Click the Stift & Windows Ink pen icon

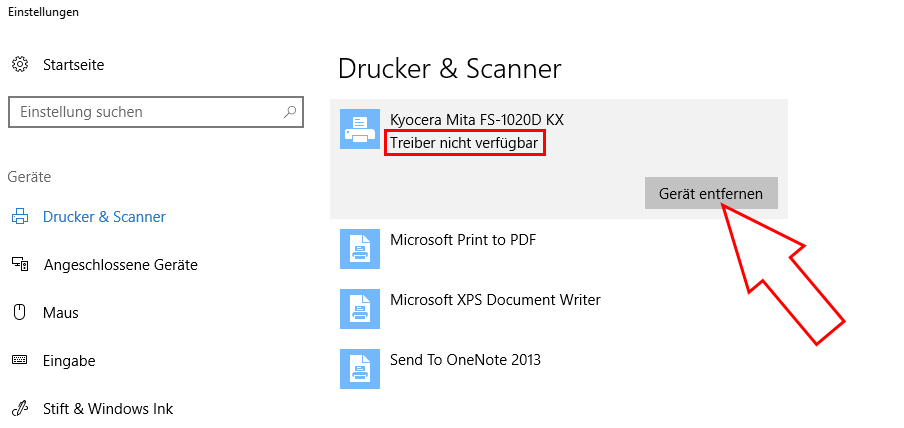[20, 409]
